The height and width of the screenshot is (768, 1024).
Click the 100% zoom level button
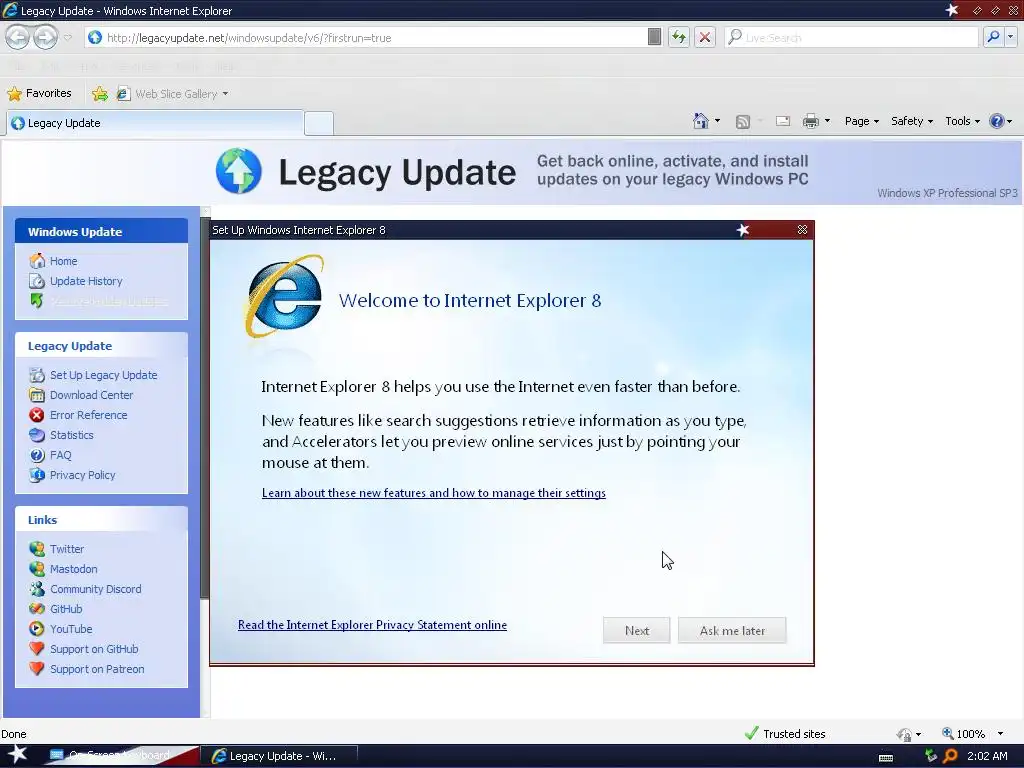click(x=963, y=734)
